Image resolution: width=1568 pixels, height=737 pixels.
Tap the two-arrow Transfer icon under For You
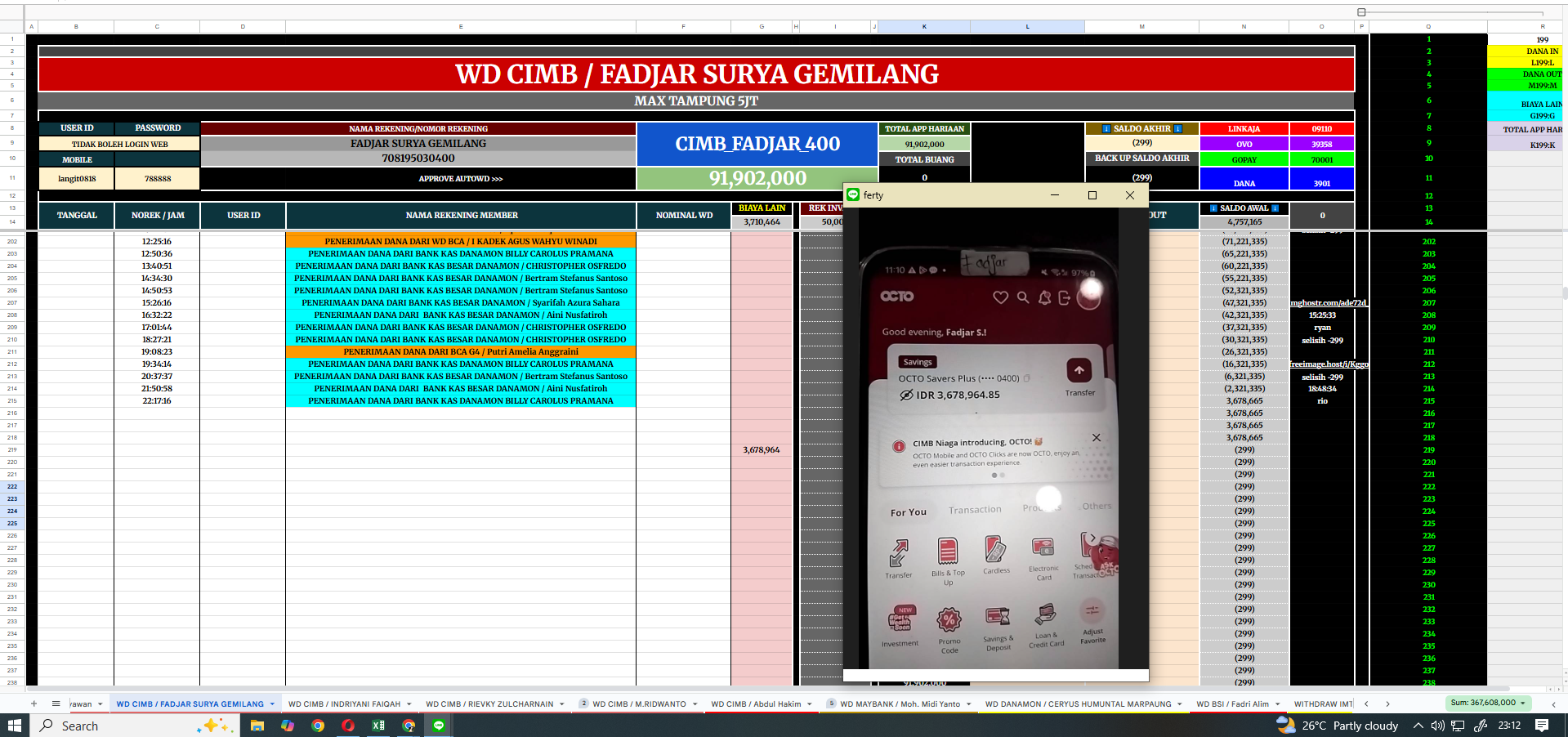pyautogui.click(x=899, y=553)
